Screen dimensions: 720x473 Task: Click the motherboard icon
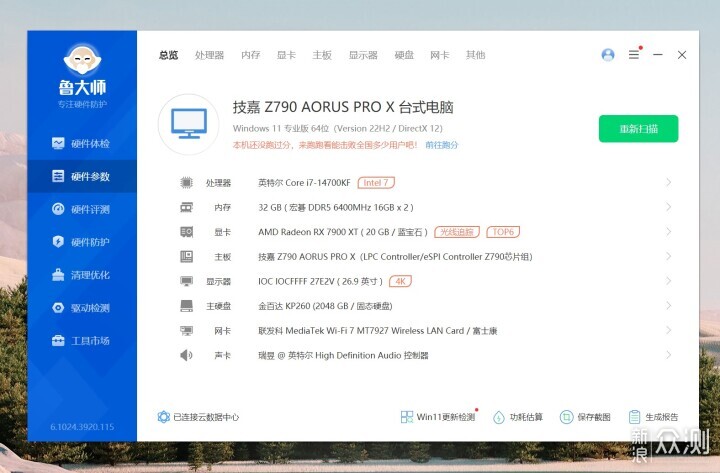click(x=186, y=257)
